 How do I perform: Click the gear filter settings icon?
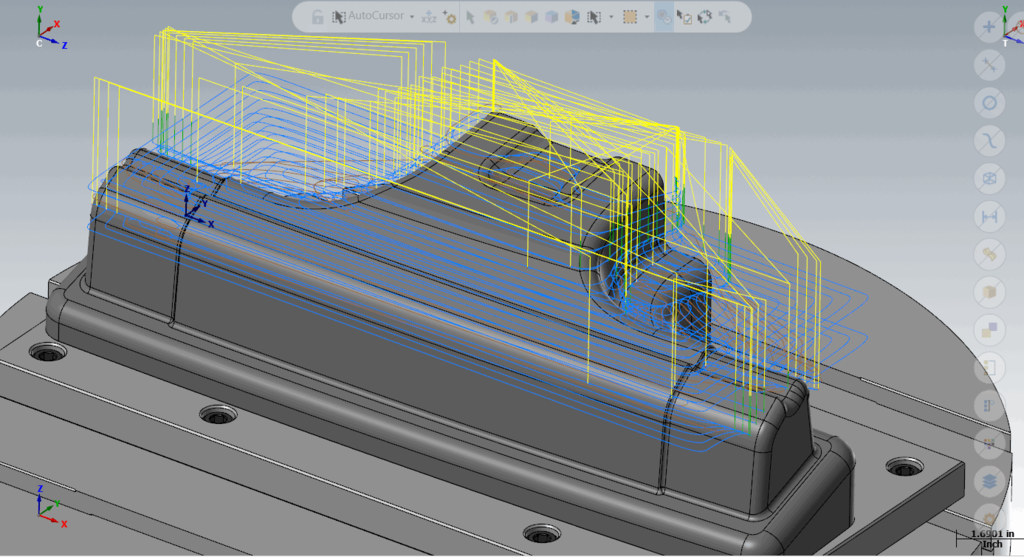click(989, 518)
